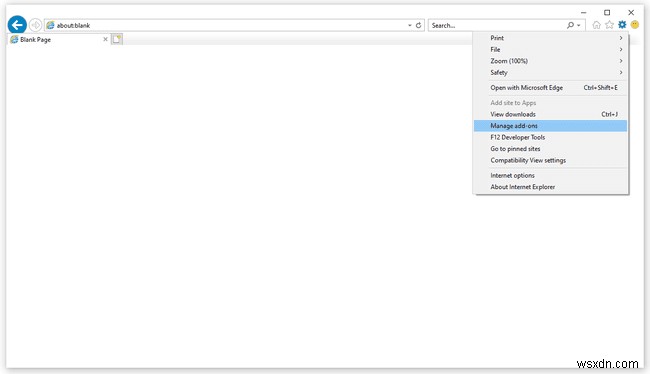
Task: Click the Tools gear icon
Action: pos(622,25)
